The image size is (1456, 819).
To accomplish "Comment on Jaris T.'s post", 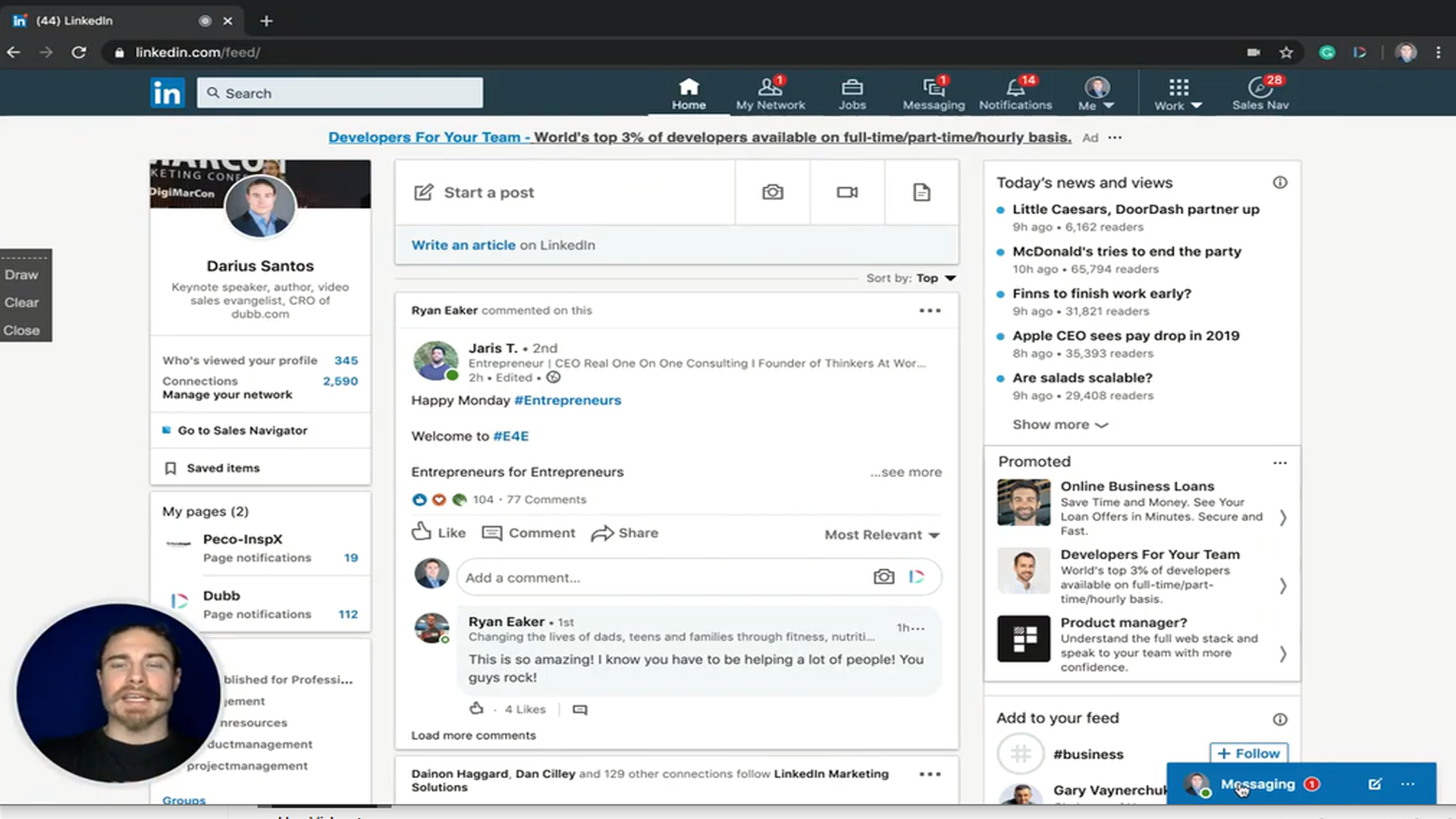I will click(529, 533).
